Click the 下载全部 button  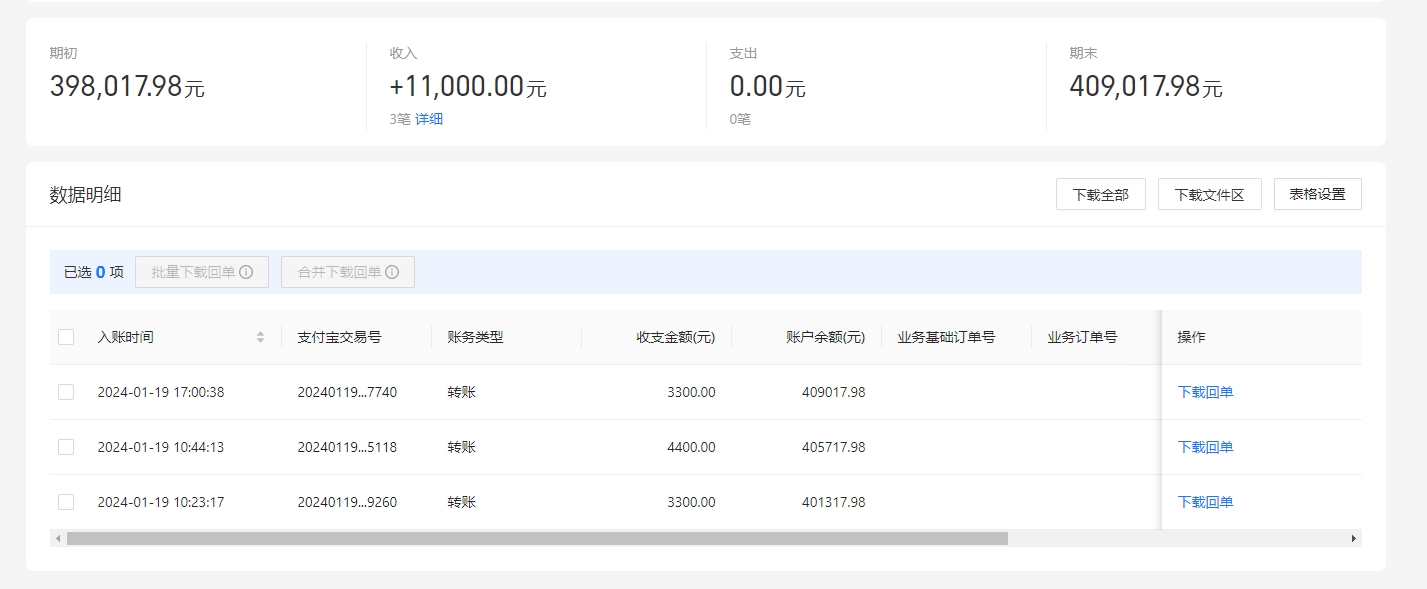(1101, 195)
